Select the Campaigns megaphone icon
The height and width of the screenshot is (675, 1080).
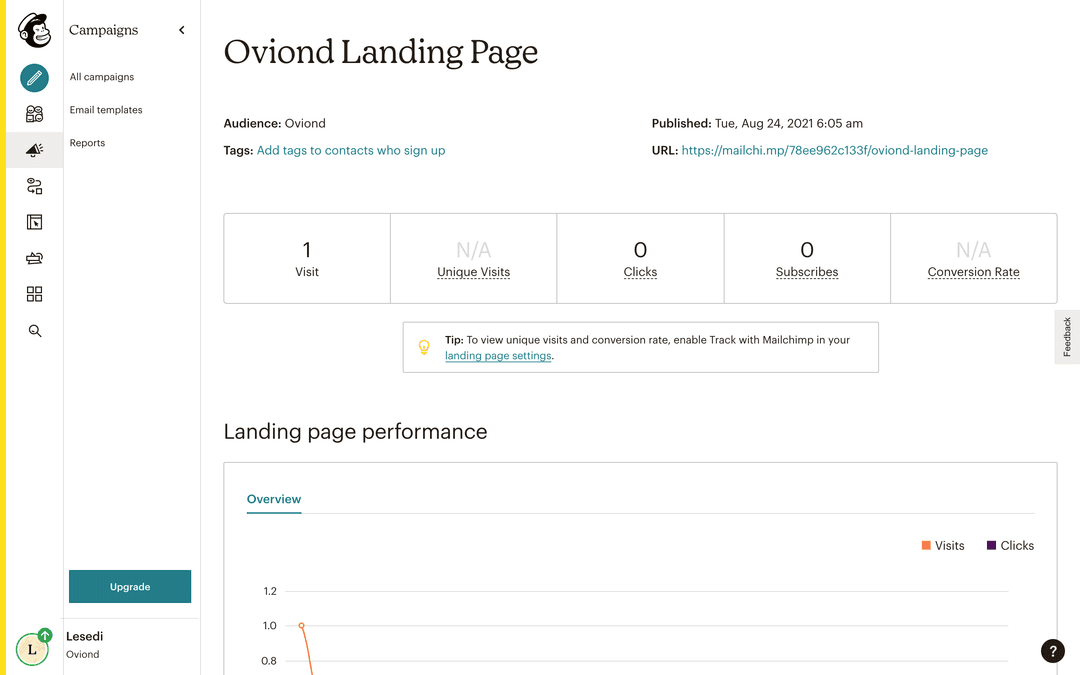(x=34, y=149)
